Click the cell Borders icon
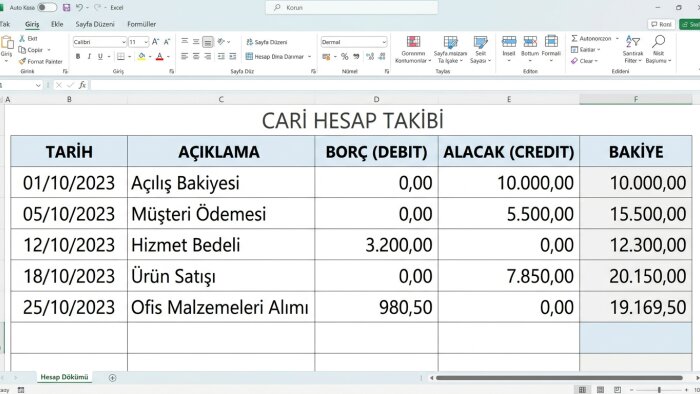This screenshot has height=394, width=700. (121, 57)
